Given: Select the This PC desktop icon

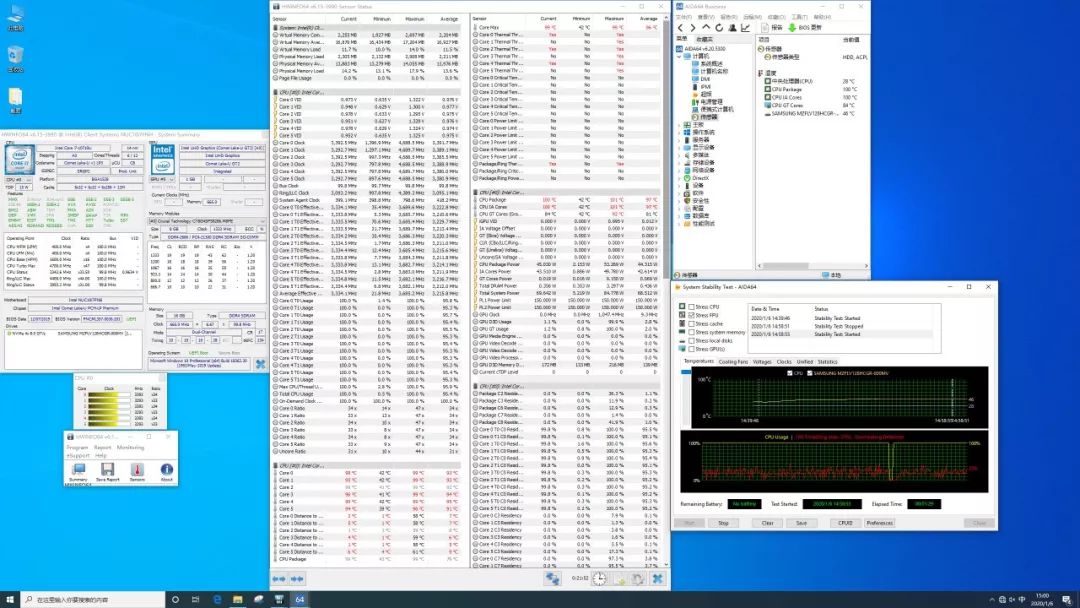Looking at the screenshot, I should (x=15, y=18).
